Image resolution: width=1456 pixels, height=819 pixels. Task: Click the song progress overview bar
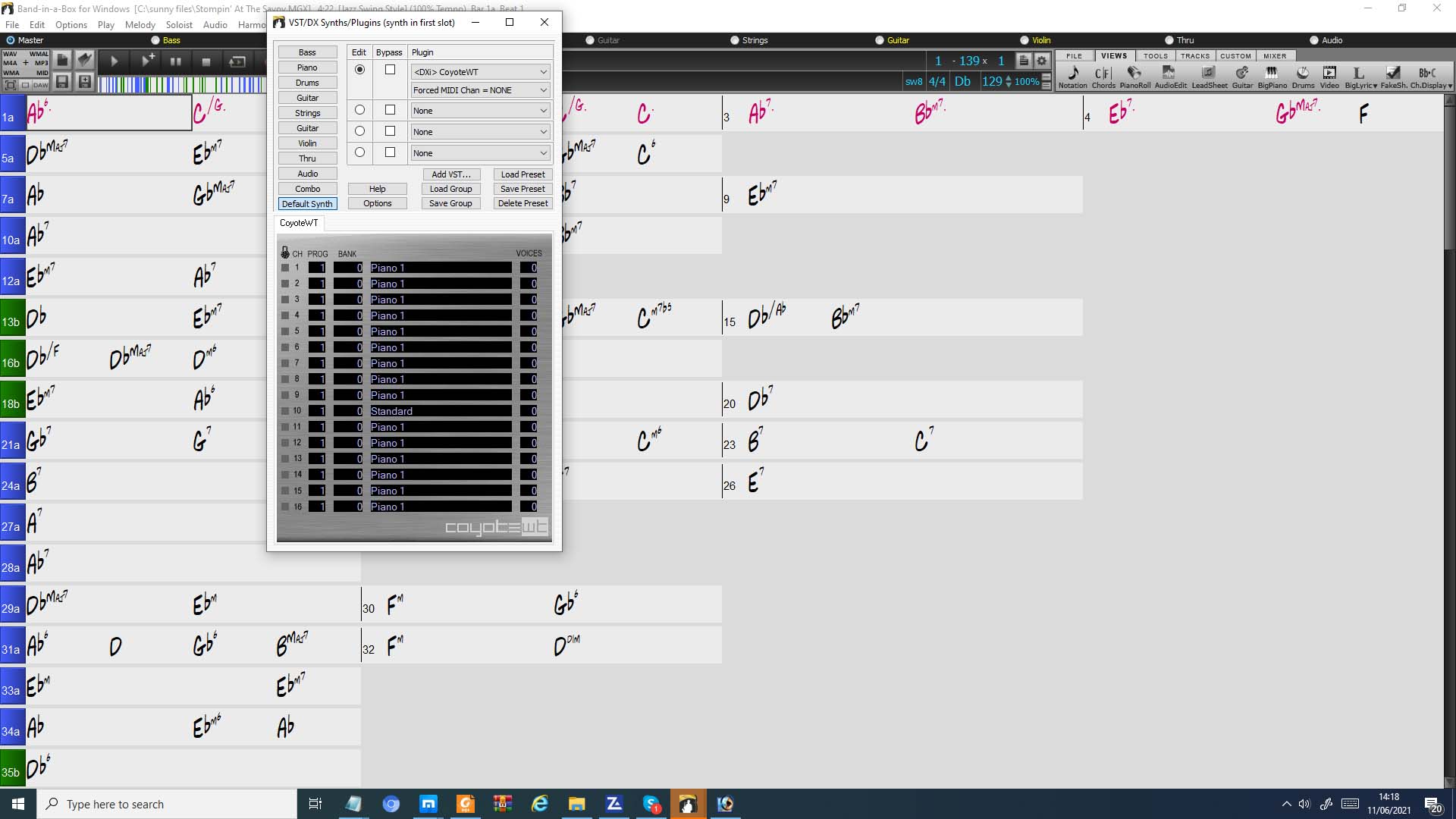(181, 84)
